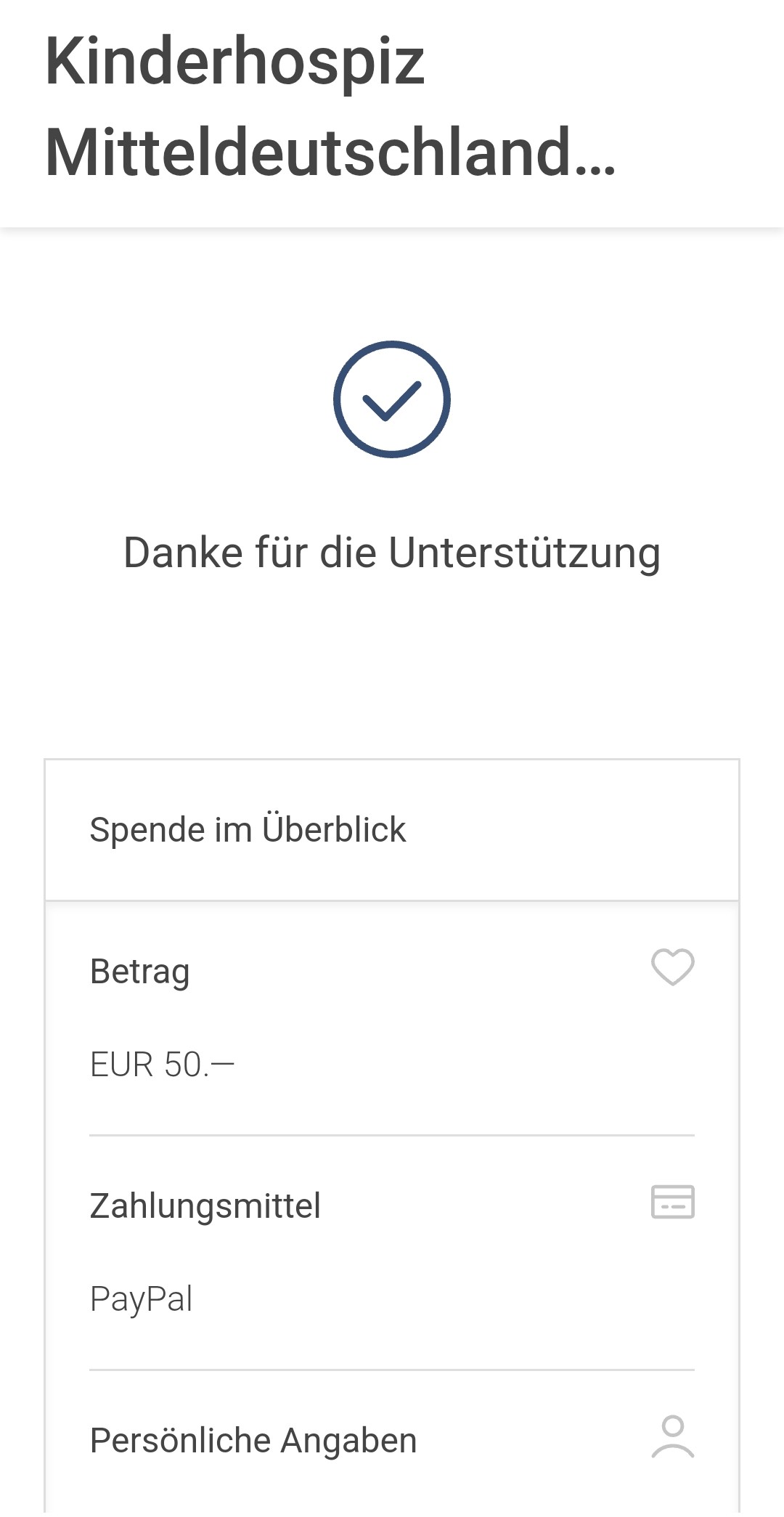Click the word Unterstützung in the thank-you text
Screen dimensions: 784x1517
[x=524, y=553]
